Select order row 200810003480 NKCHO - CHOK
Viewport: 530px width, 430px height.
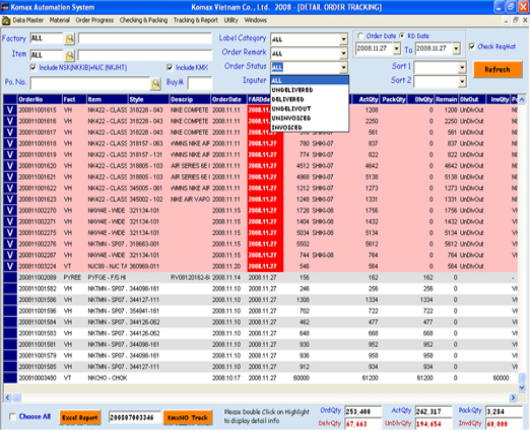pyautogui.click(x=261, y=378)
